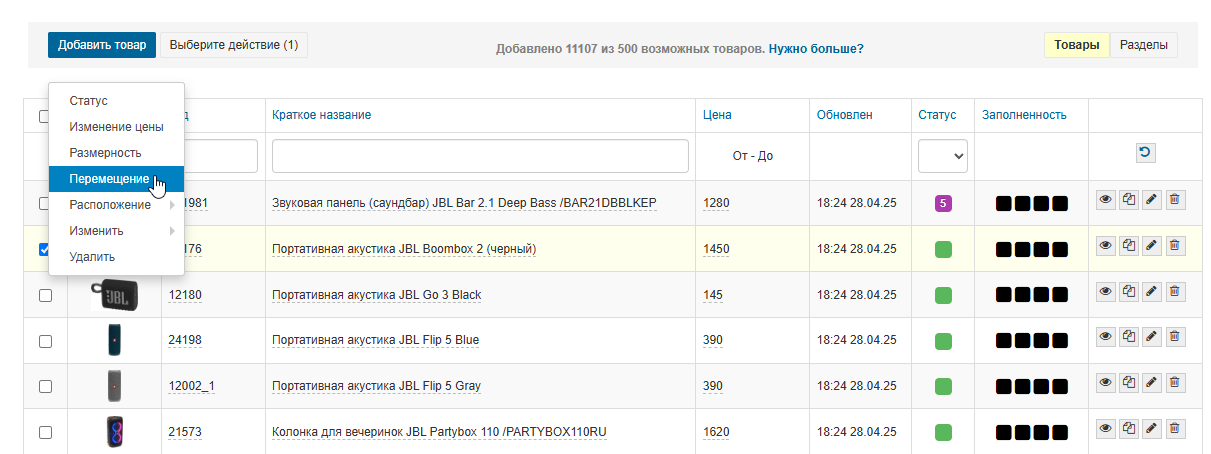Copy the JBL Flip 5 Blue product

pos(1129,337)
